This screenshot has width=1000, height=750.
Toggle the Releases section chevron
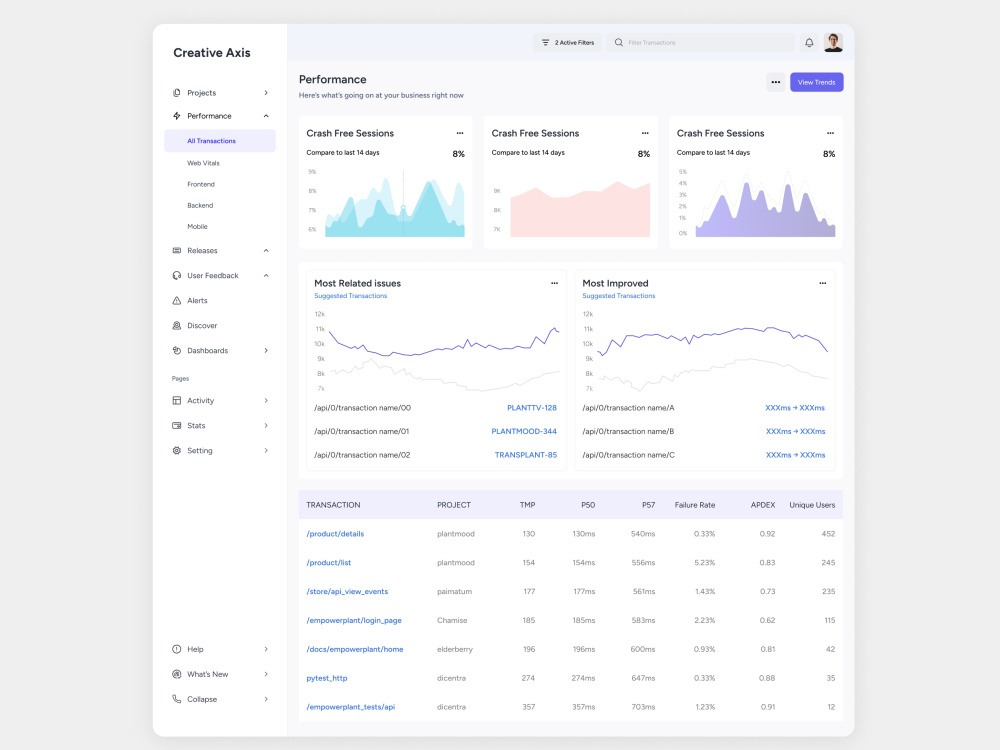click(266, 251)
